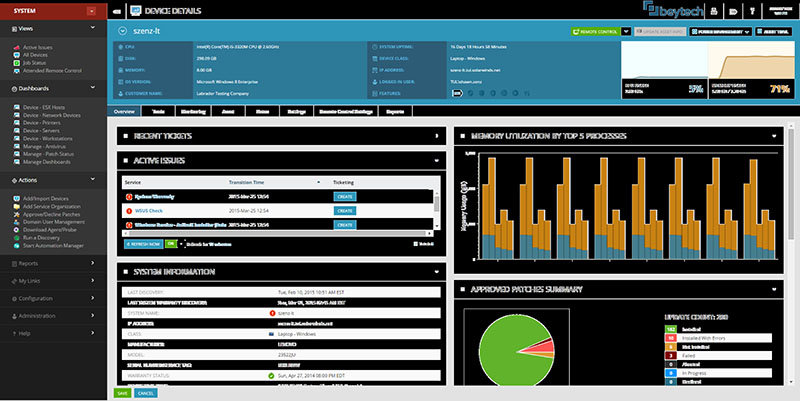This screenshot has height=401, width=800.
Task: Click the Device Details monitor icon
Action: tap(135, 11)
